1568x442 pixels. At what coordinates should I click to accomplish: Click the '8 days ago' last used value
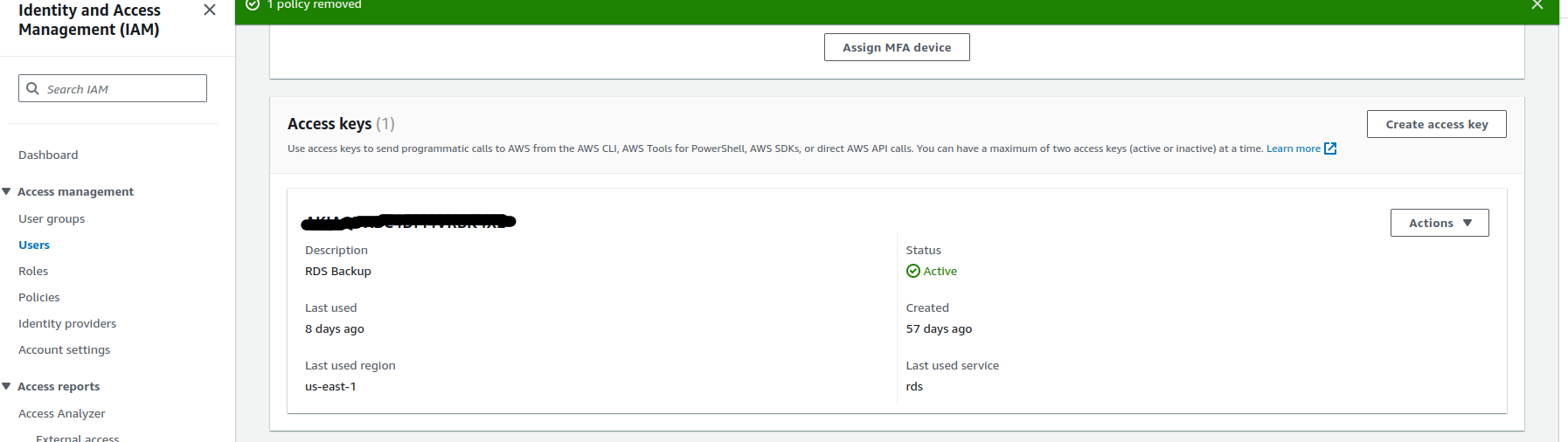point(335,328)
